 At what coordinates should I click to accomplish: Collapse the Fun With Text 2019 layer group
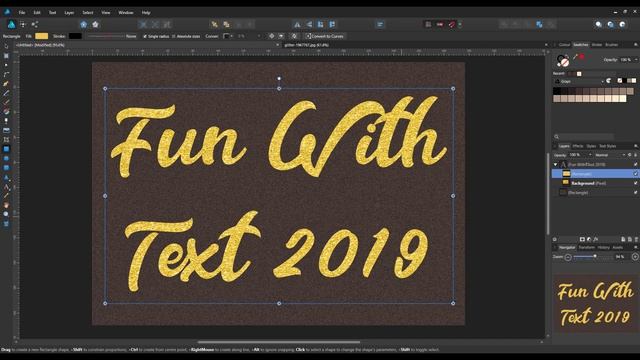coord(556,164)
